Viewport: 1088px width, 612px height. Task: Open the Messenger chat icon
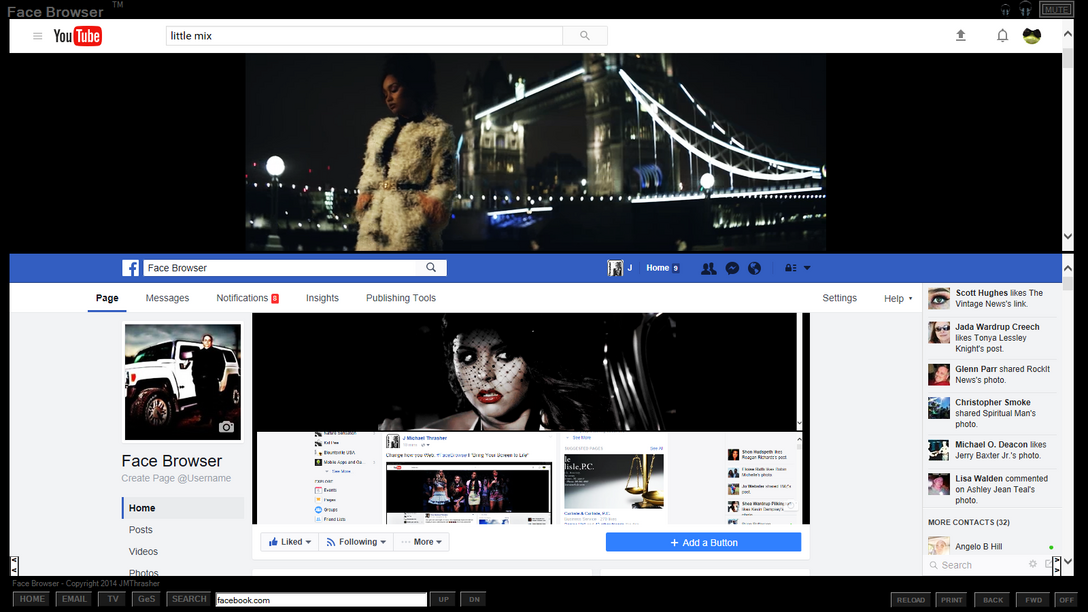pos(732,267)
